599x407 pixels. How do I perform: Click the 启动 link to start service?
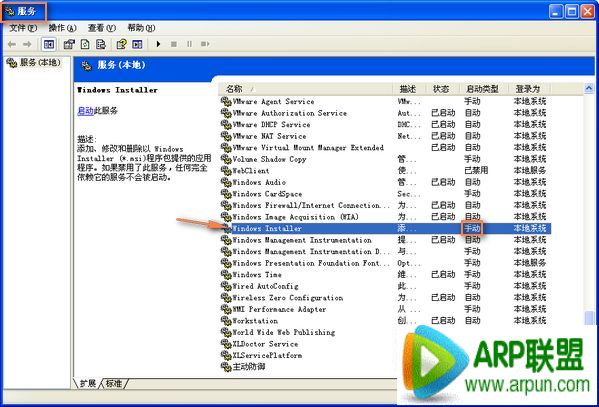pyautogui.click(x=85, y=111)
